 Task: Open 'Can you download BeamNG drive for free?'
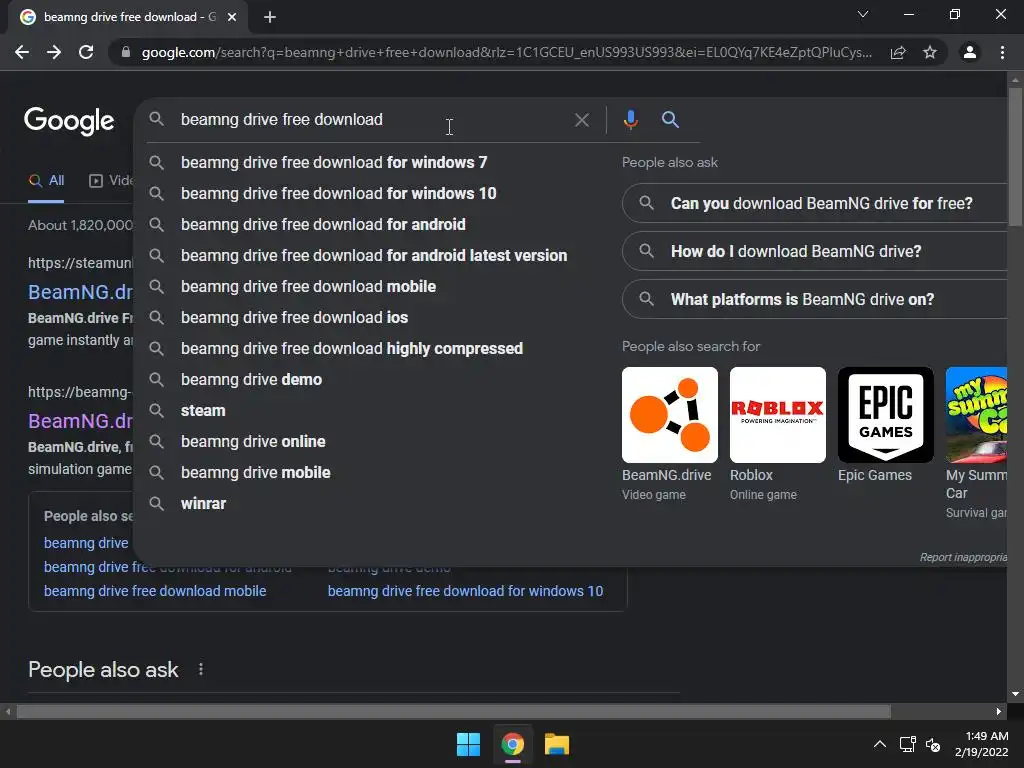[x=814, y=203]
